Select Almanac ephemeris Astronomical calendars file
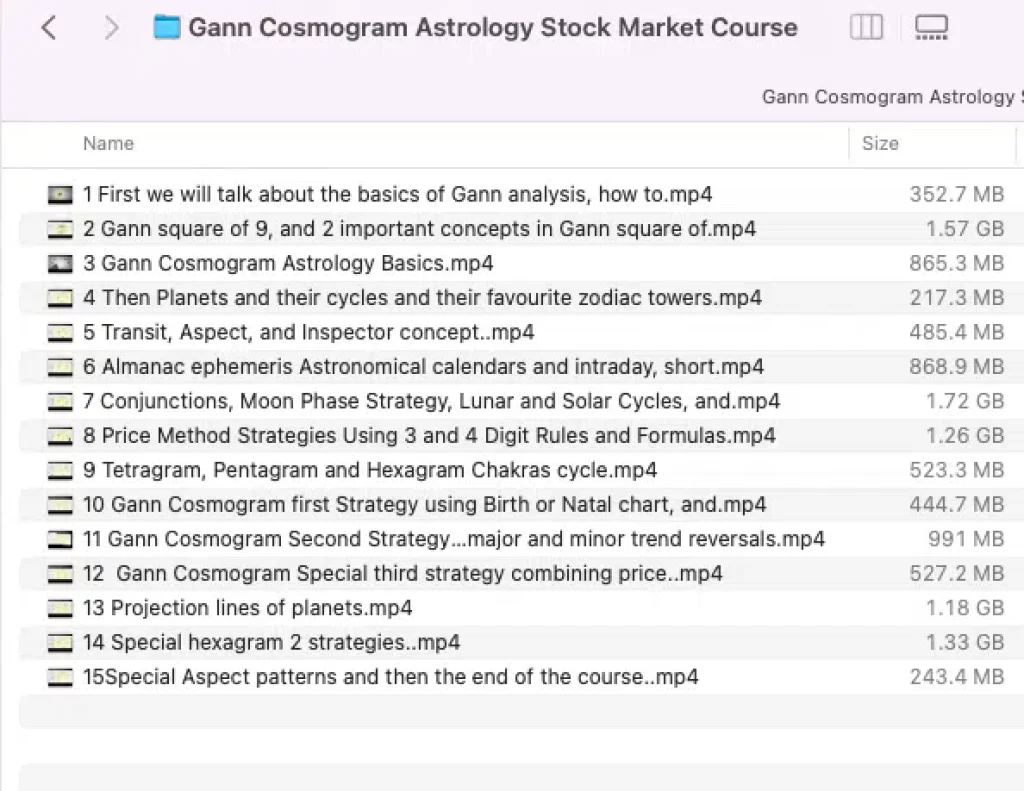This screenshot has width=1024, height=791. 423,367
